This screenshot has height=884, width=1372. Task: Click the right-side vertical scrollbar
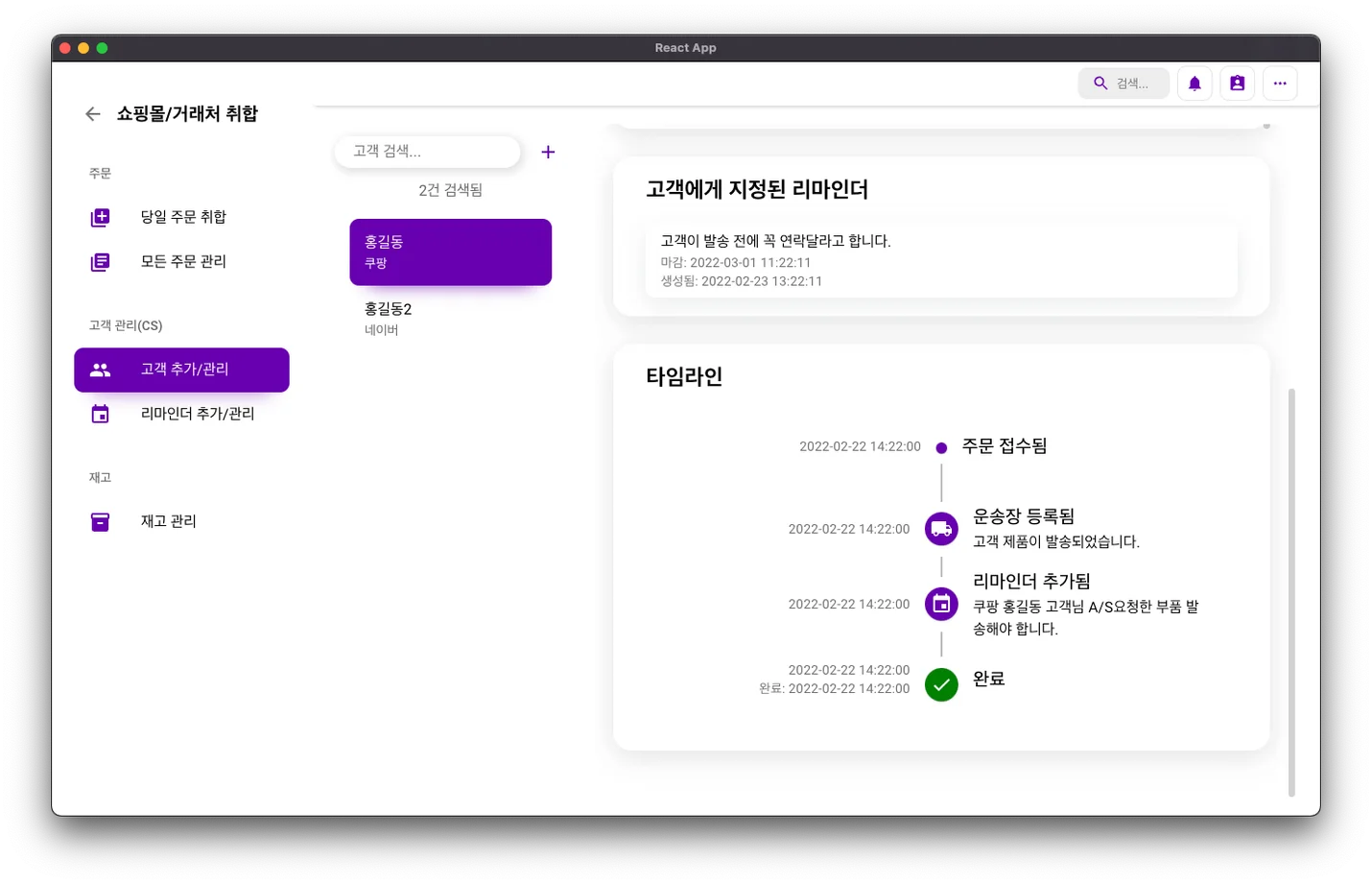click(1291, 592)
